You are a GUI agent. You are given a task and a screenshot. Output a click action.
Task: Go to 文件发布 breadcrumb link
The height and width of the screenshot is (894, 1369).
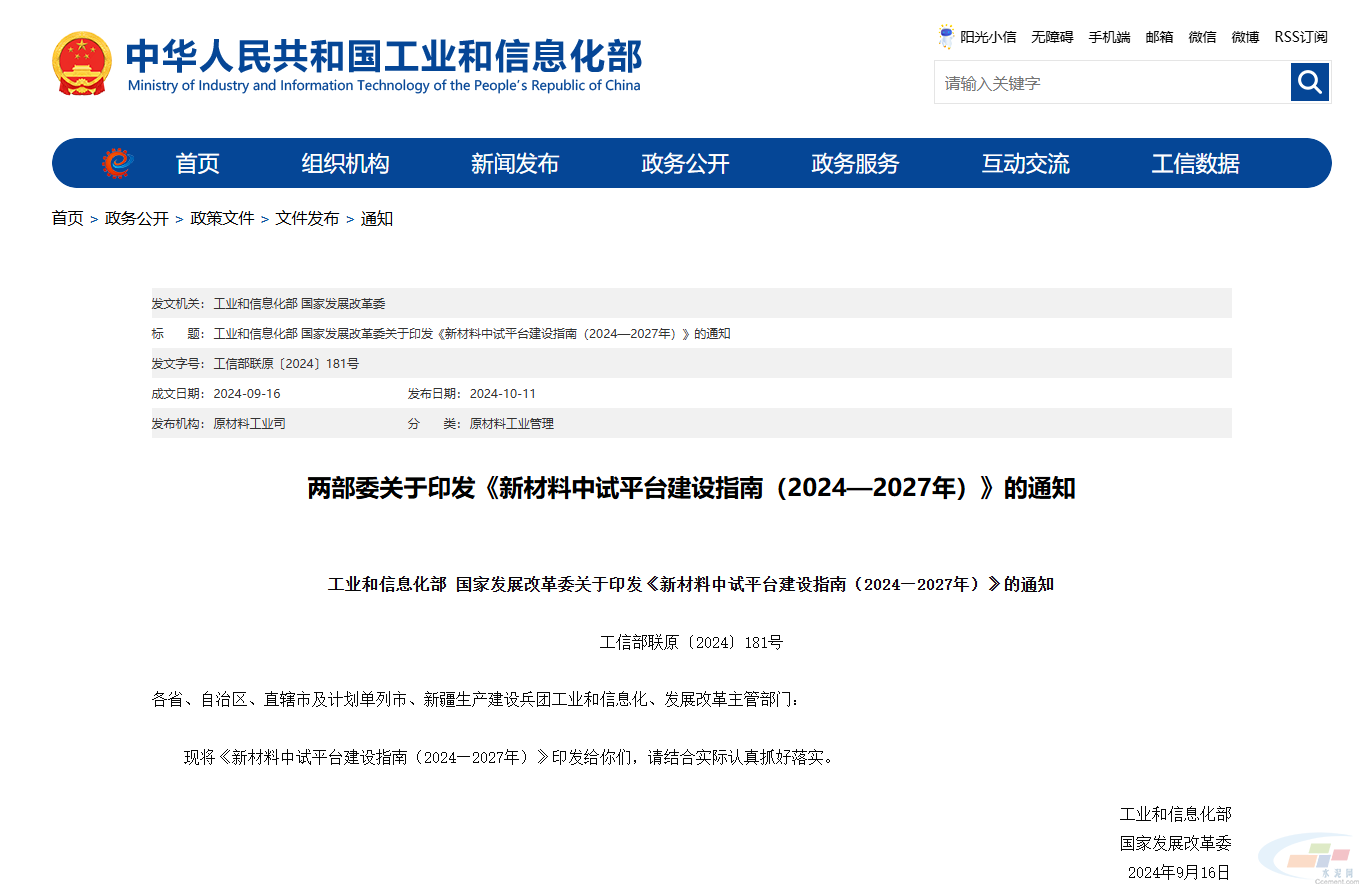[x=307, y=218]
